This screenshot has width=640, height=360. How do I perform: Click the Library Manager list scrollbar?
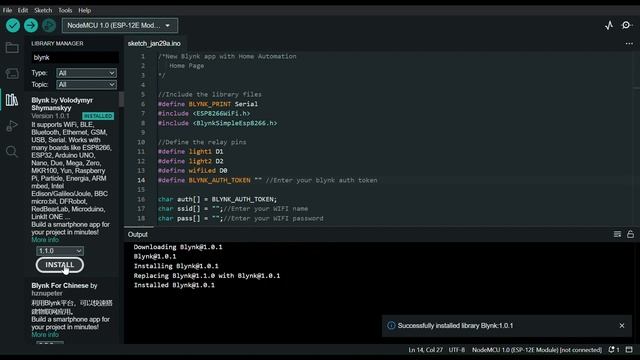tap(121, 99)
